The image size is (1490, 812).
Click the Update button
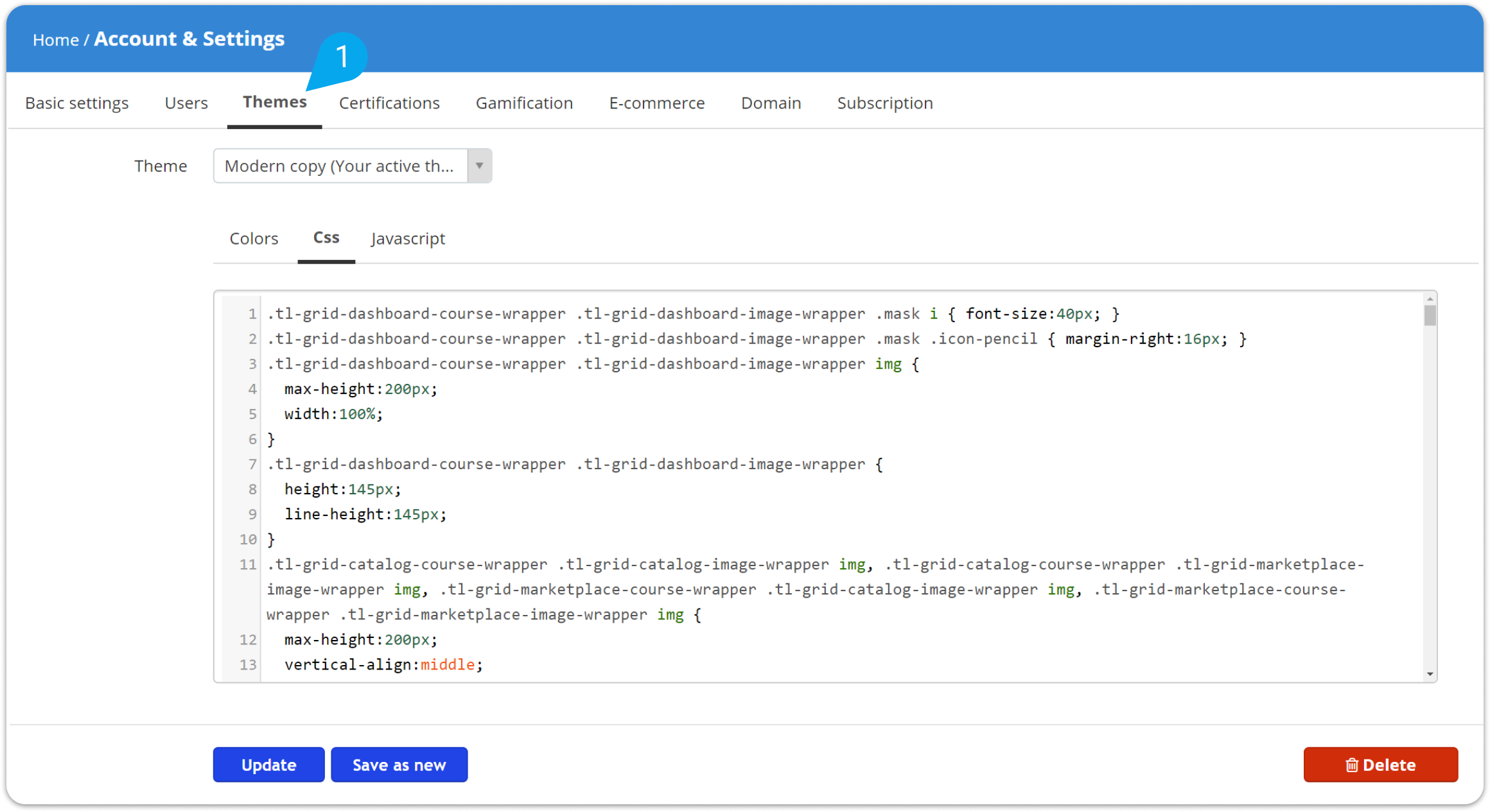[x=268, y=764]
